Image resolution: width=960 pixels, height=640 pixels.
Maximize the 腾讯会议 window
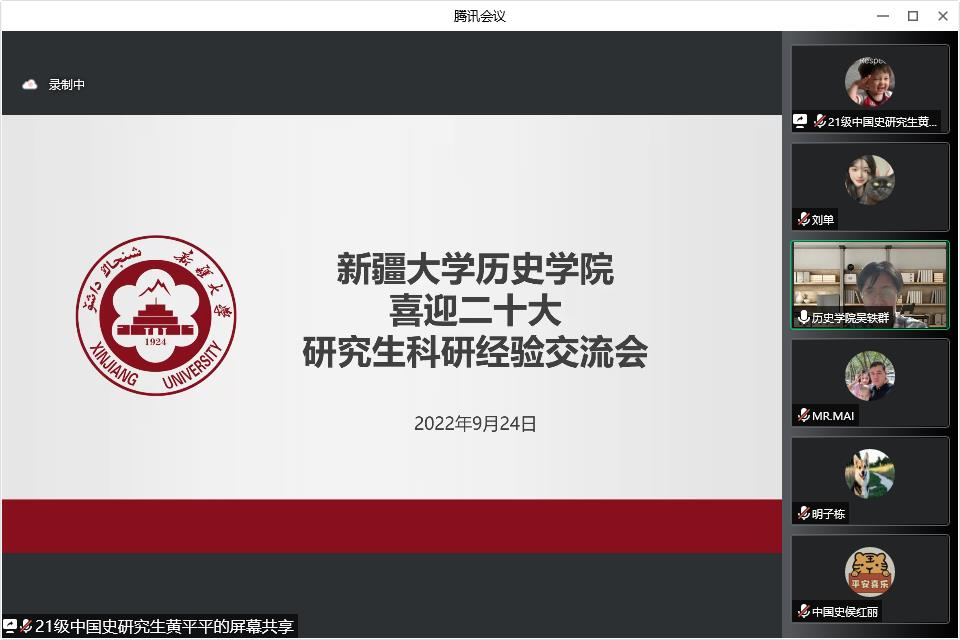[x=913, y=16]
